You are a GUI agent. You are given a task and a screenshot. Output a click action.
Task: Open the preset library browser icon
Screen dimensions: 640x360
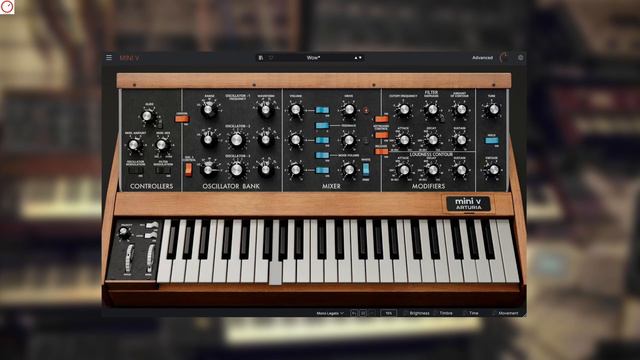click(x=261, y=58)
